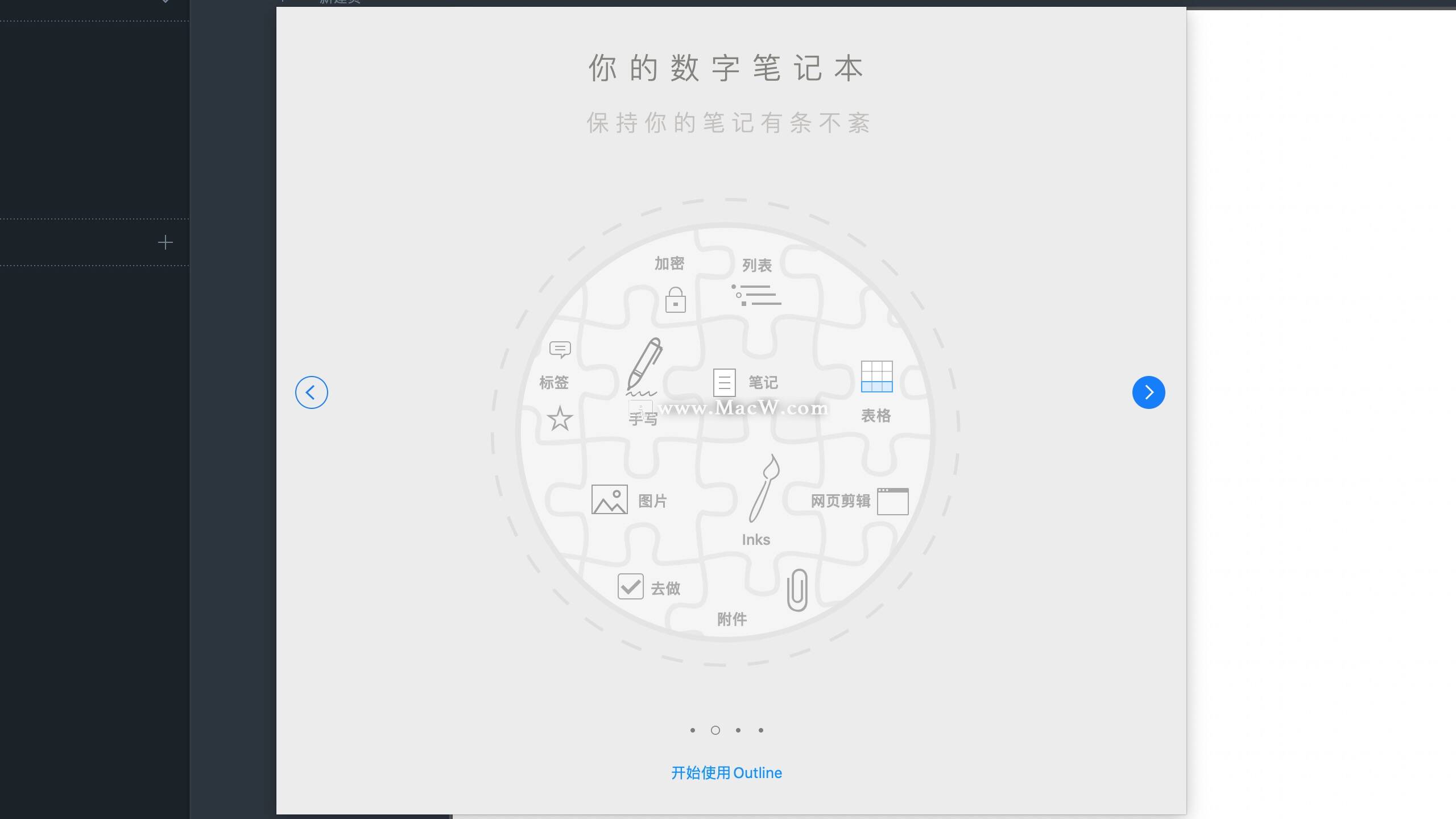
Task: Click the 图片 label
Action: [652, 500]
